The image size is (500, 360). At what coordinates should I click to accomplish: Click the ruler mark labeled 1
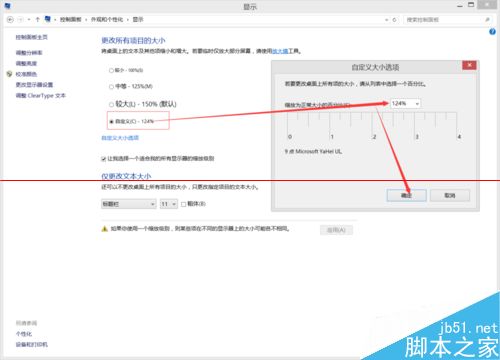point(332,137)
